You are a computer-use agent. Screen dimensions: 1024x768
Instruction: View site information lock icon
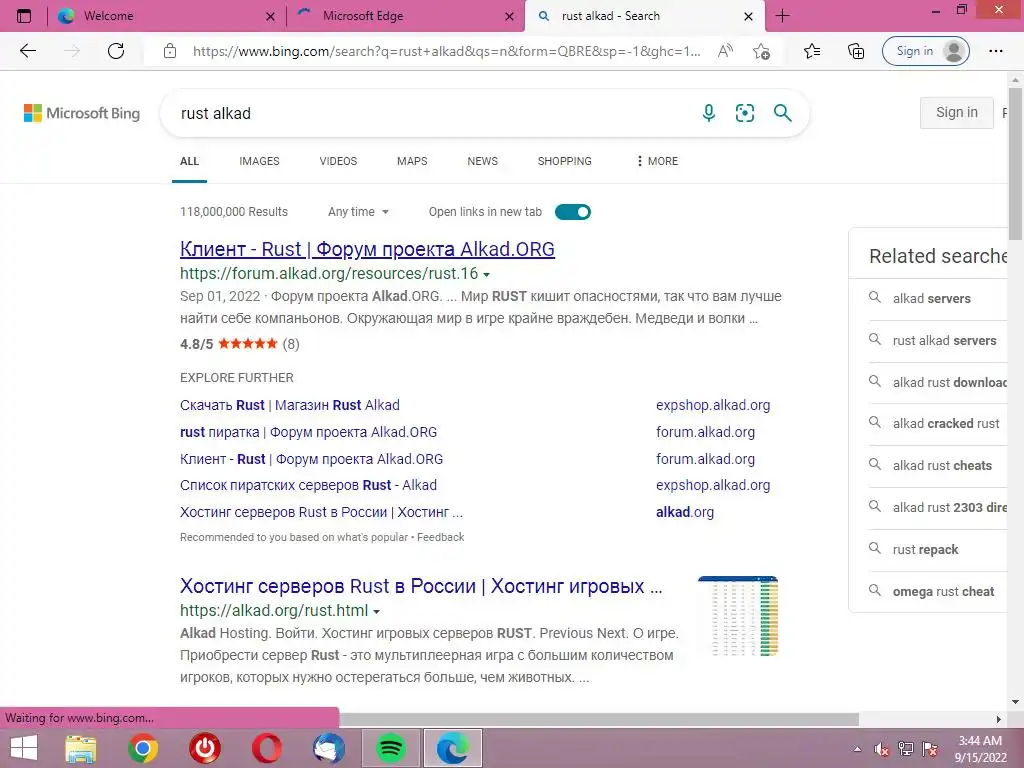[x=170, y=51]
